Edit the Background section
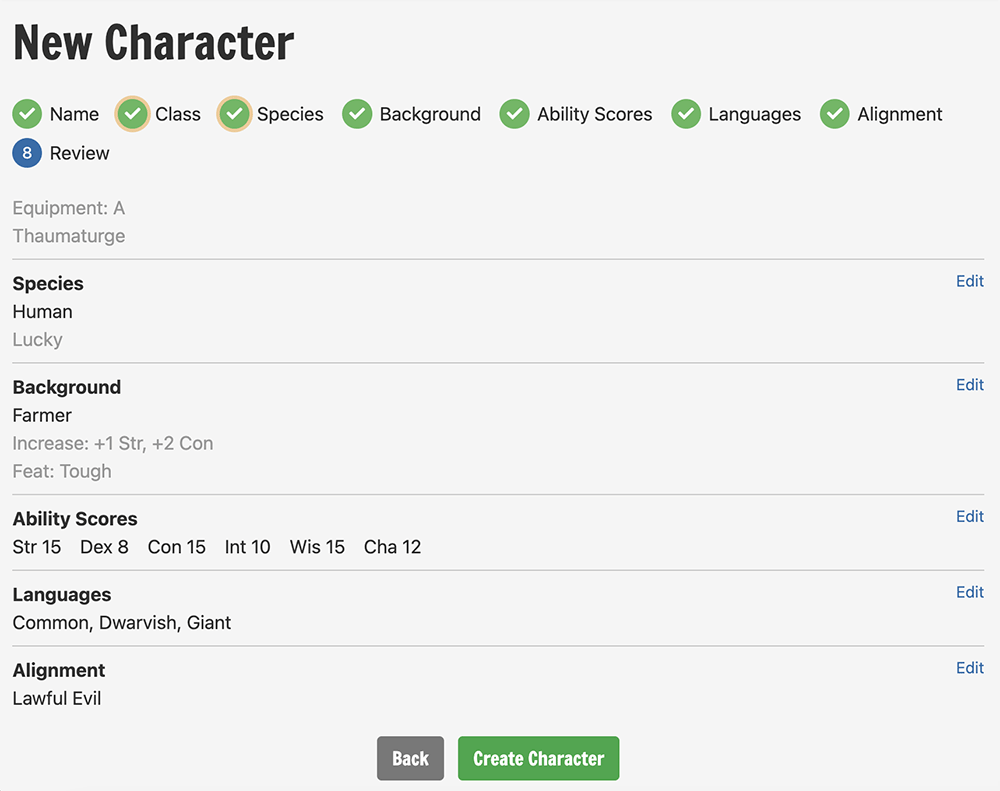The image size is (1000, 791). 970,385
